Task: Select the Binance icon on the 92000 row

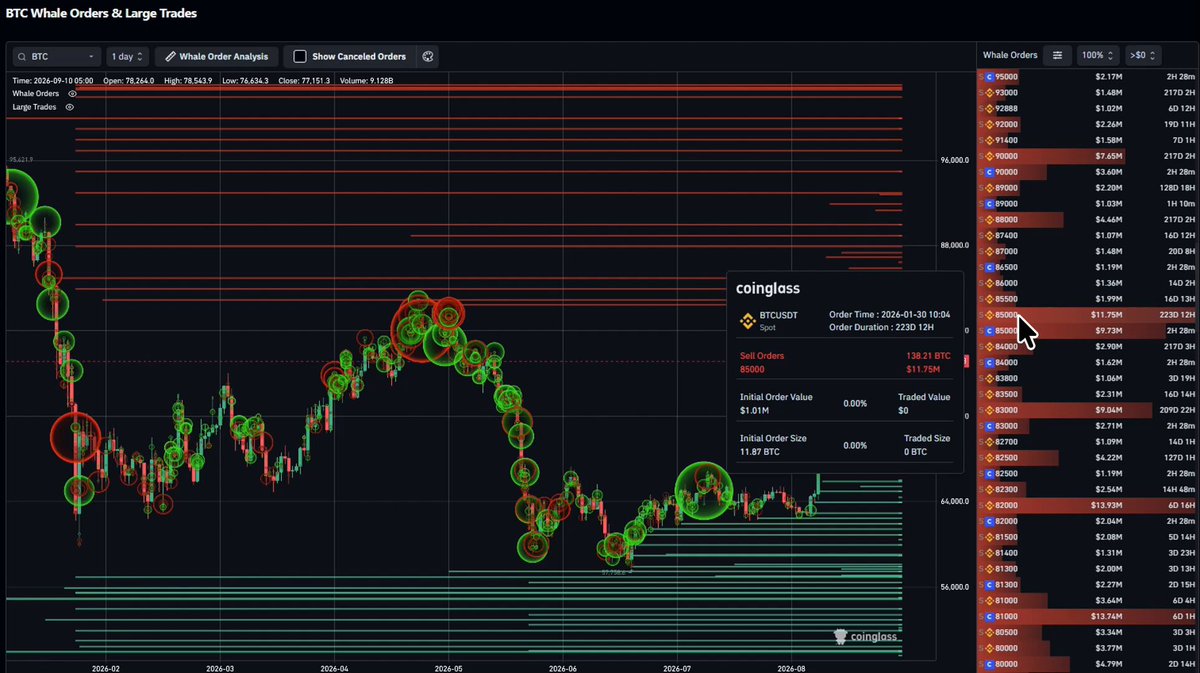Action: (990, 124)
